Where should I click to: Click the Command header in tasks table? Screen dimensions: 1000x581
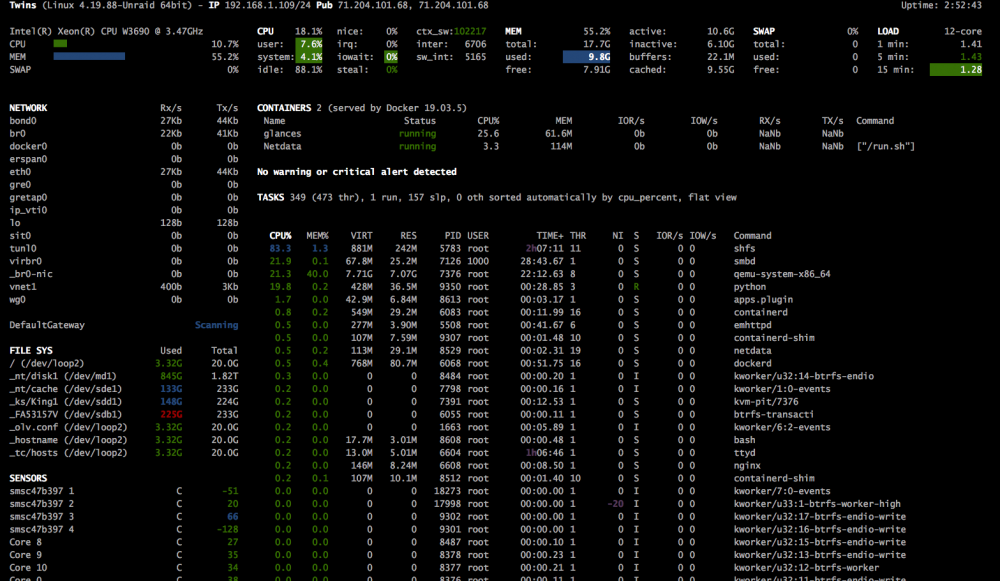752,235
